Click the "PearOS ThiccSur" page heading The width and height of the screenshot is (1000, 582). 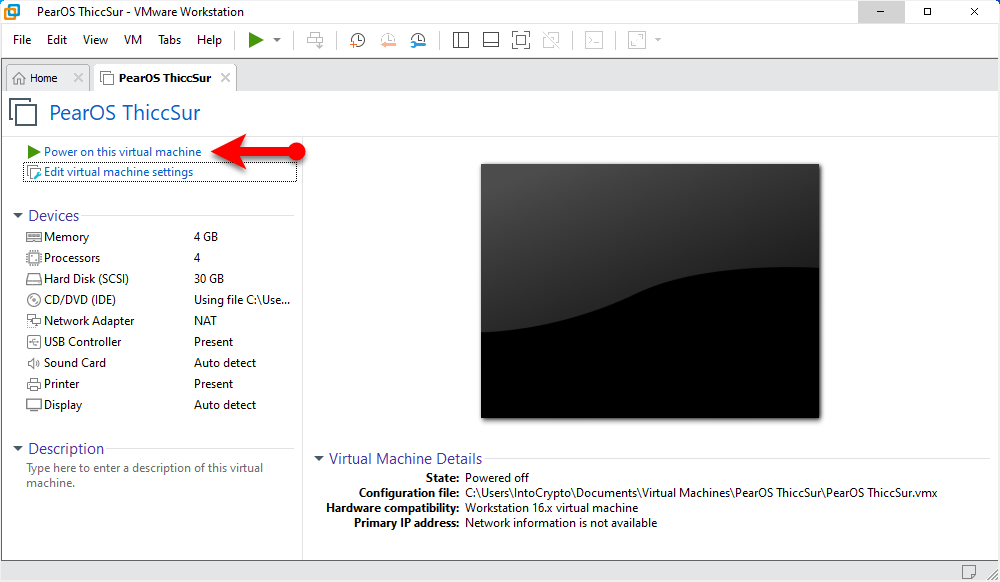125,113
